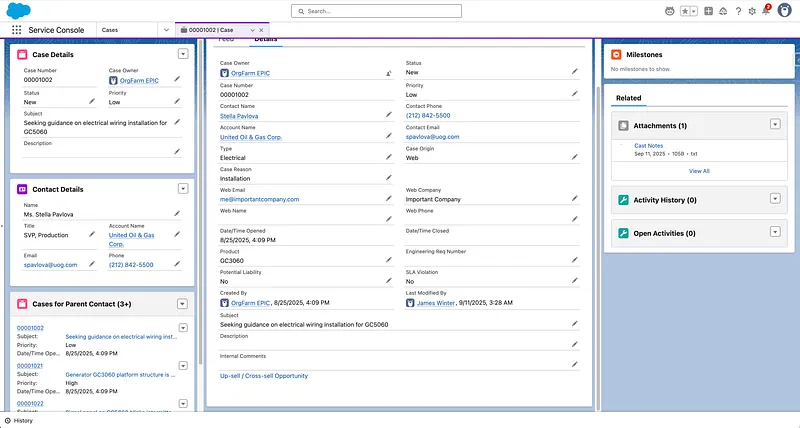Open the Setup gear icon
800x428 pixels.
[752, 11]
